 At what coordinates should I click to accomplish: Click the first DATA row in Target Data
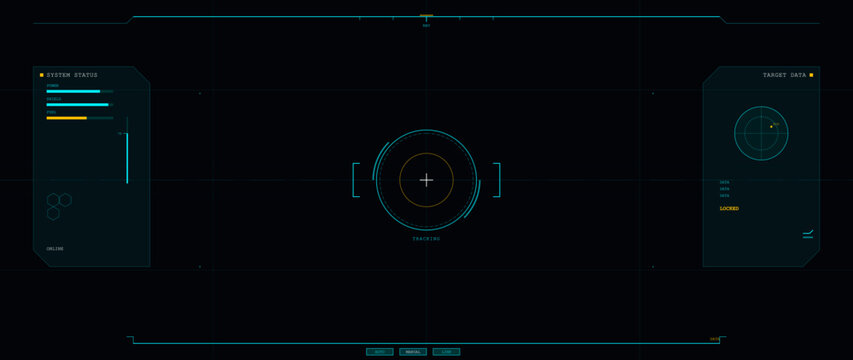coord(724,182)
